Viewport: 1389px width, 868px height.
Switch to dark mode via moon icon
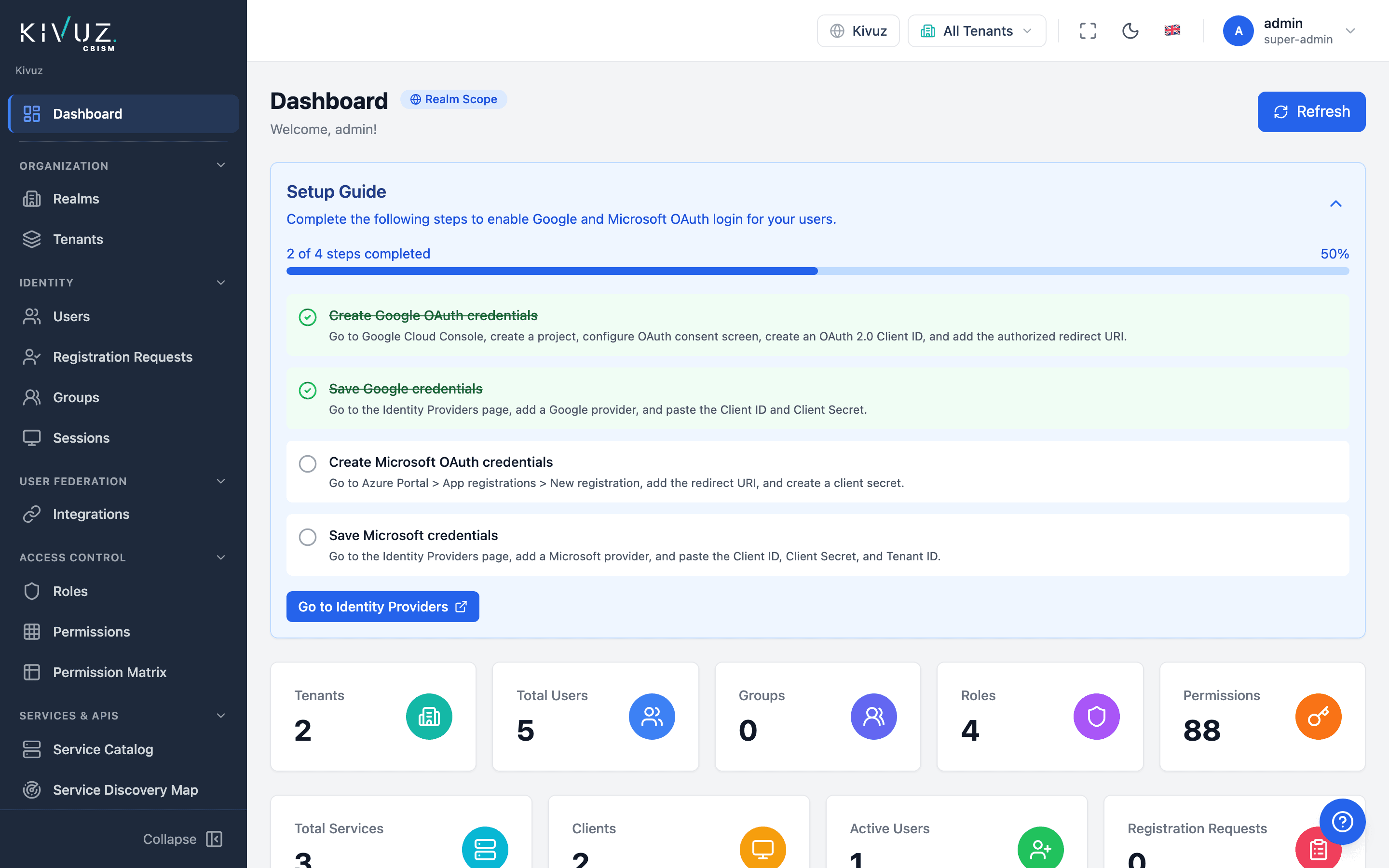1130,31
